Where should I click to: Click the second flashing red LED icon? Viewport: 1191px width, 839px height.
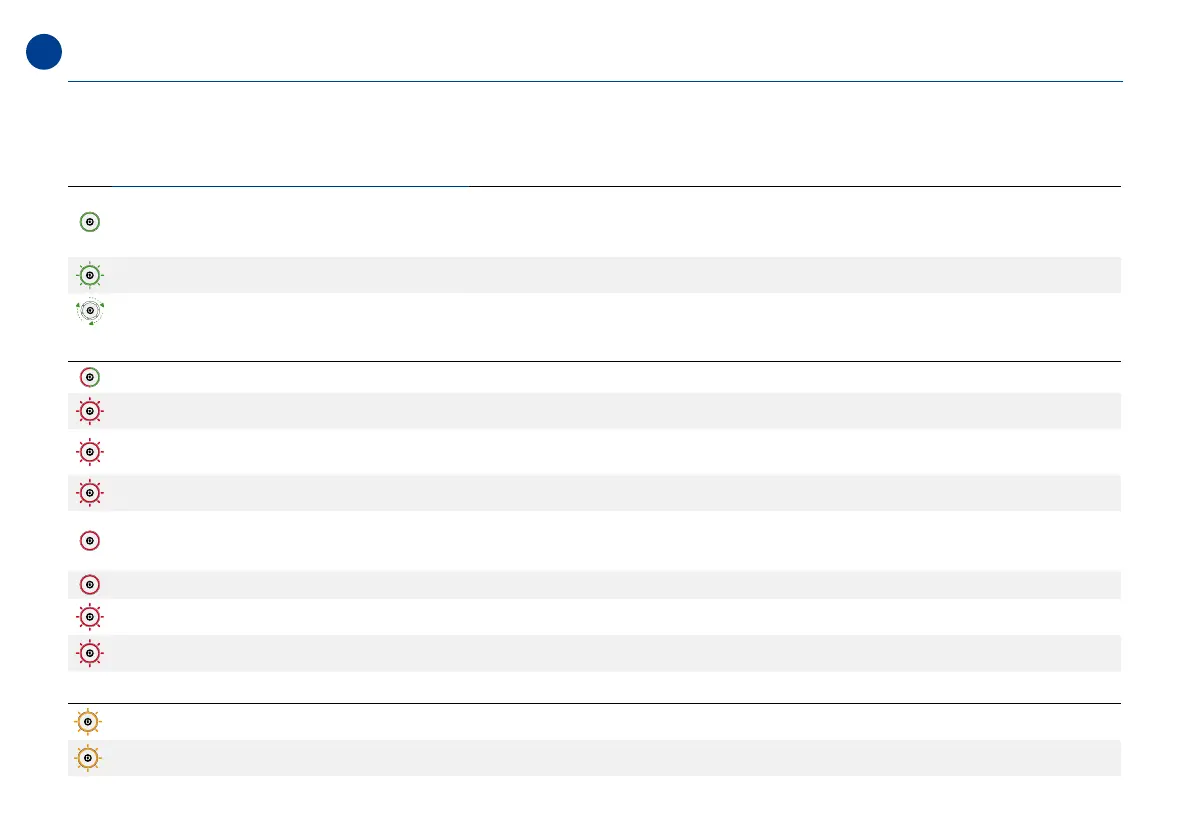(x=89, y=452)
